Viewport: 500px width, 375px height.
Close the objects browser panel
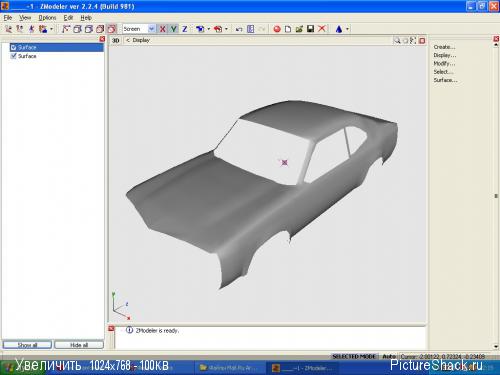tap(102, 39)
